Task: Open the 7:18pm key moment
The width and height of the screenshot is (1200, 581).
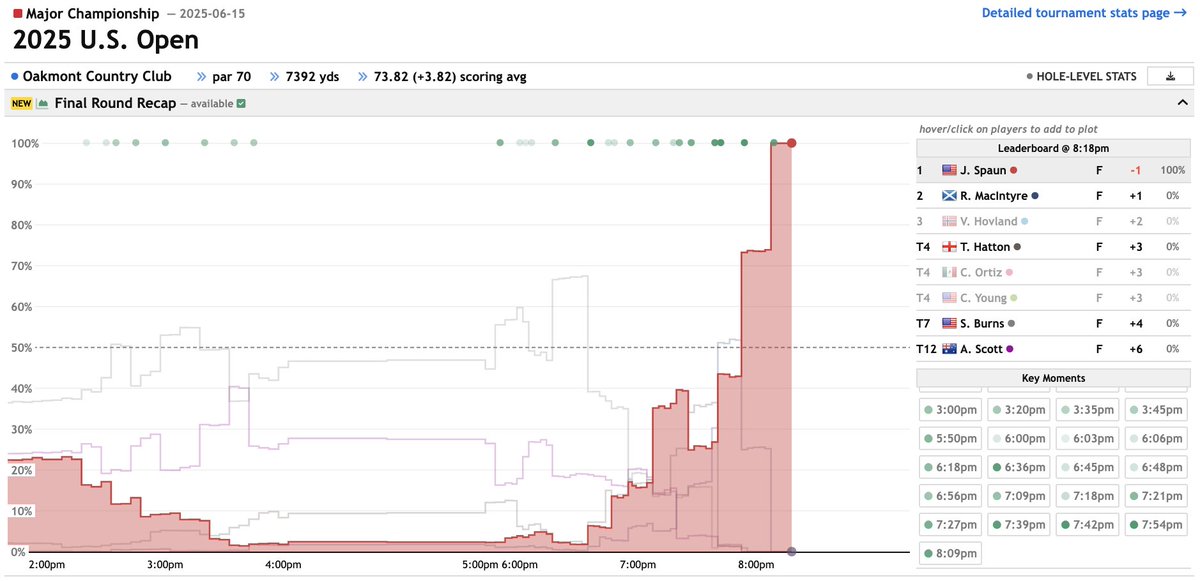Action: [x=1088, y=496]
